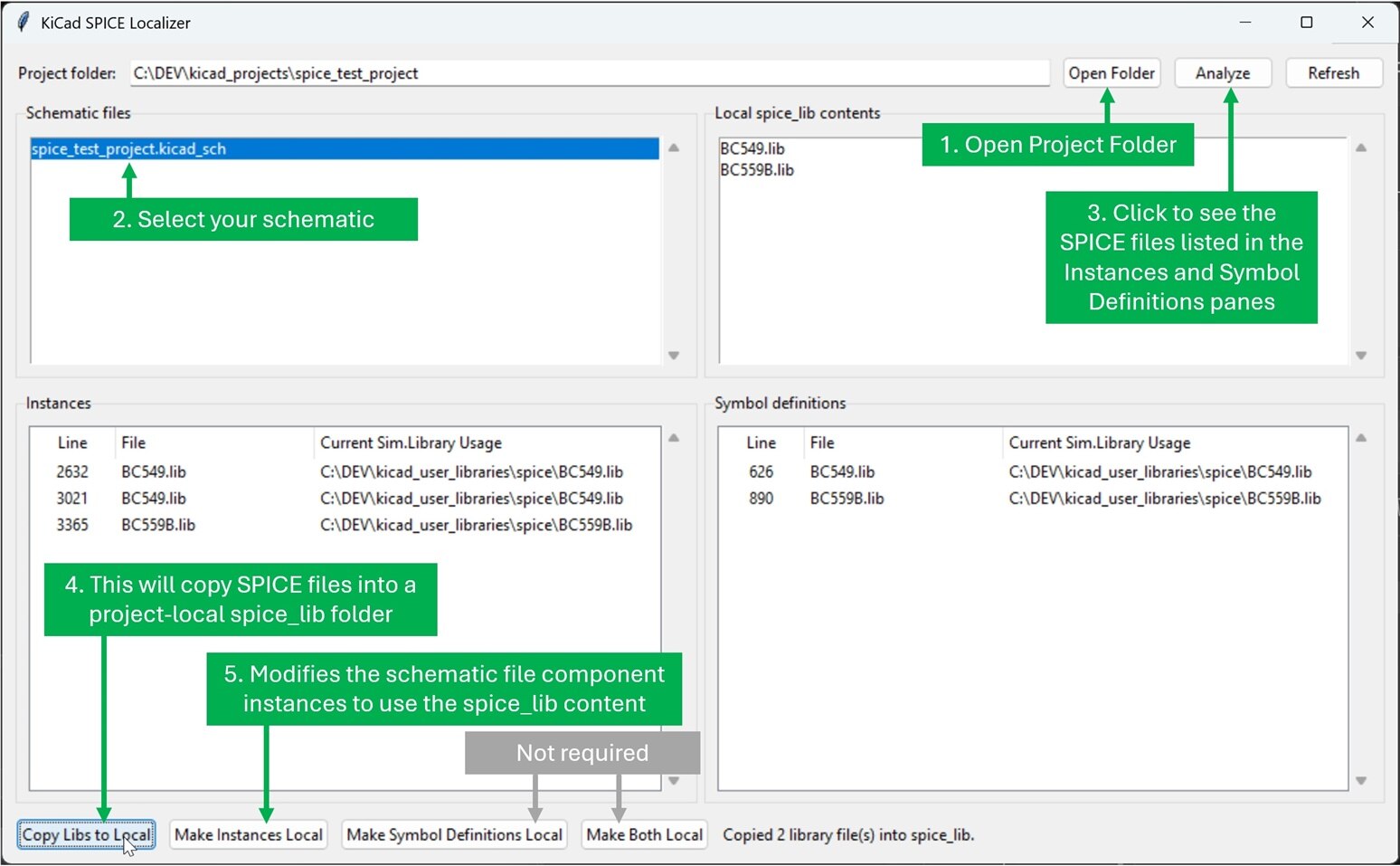Run the Analyze button
The image size is (1400, 866).
click(1223, 73)
